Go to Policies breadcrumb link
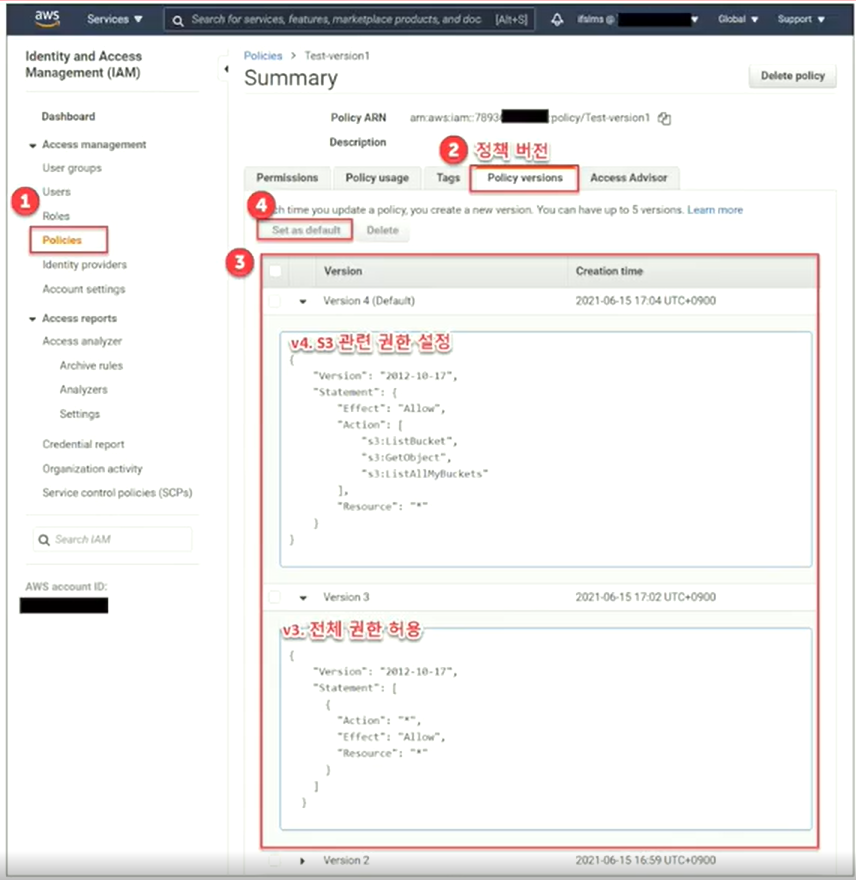The image size is (856, 880). point(263,56)
